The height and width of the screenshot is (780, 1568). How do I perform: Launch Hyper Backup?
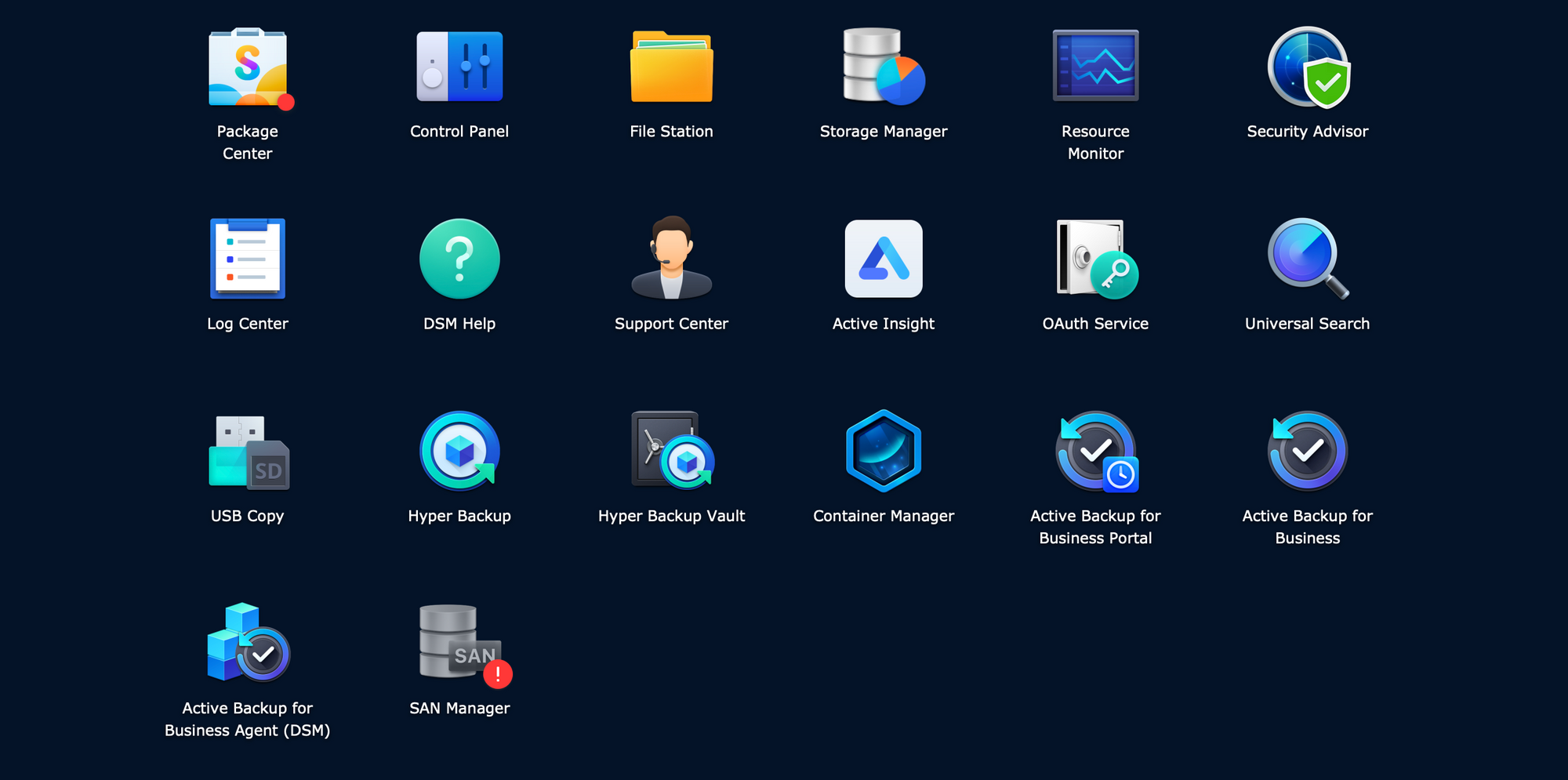pyautogui.click(x=459, y=451)
